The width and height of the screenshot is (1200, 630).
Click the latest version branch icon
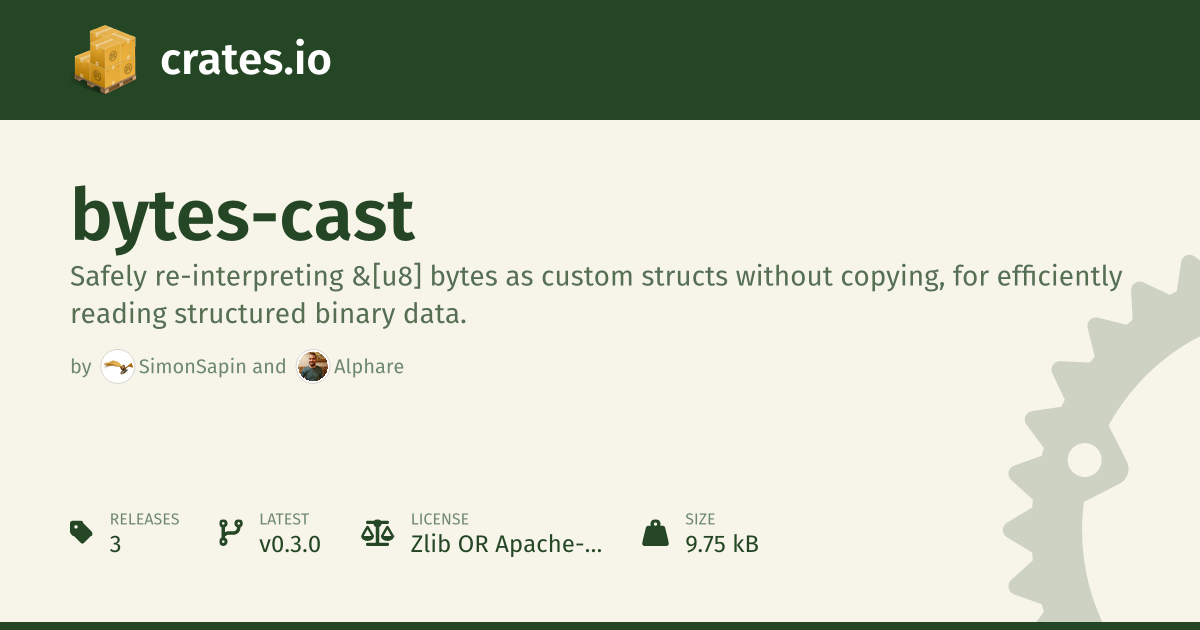(230, 532)
